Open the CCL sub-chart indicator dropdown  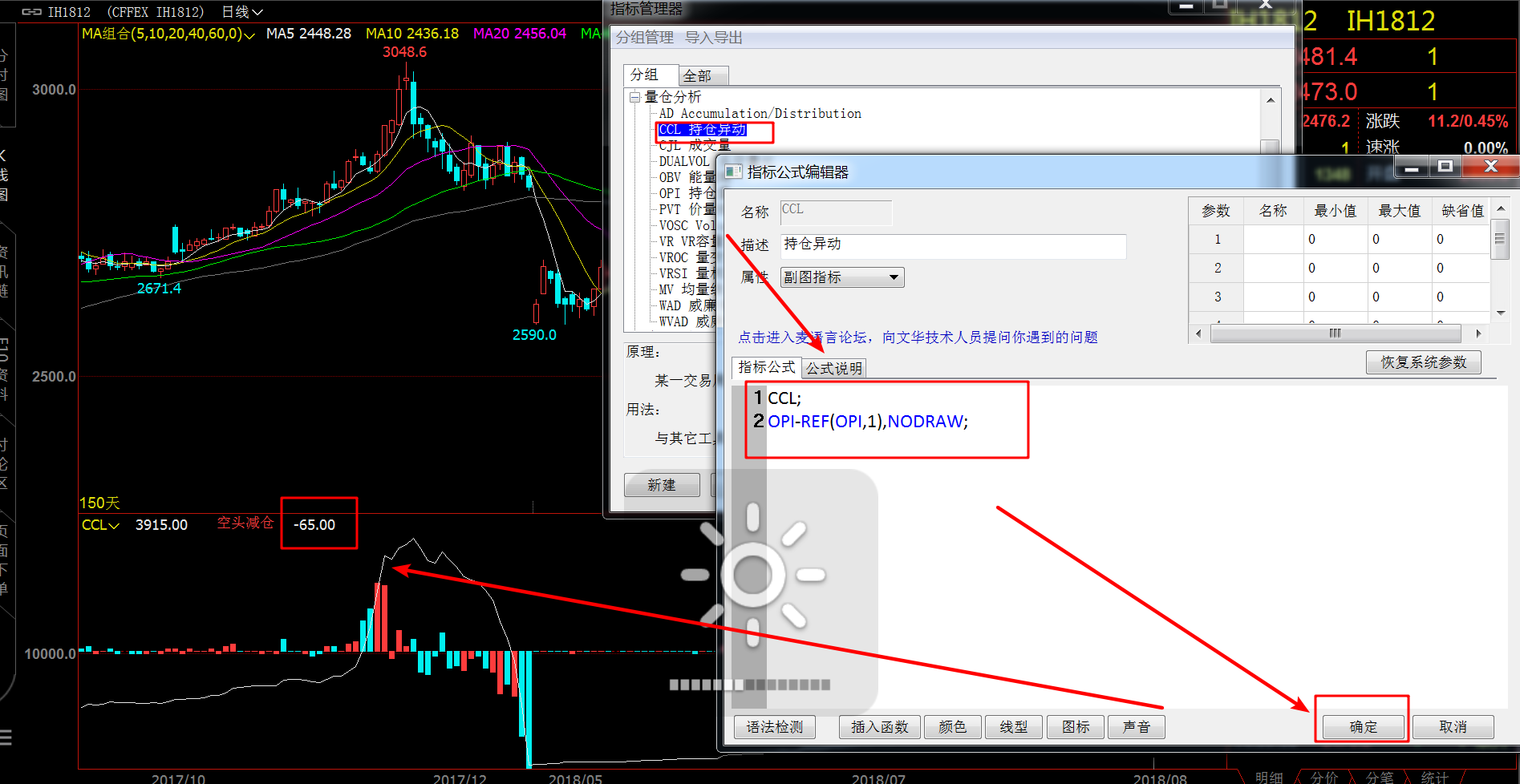100,525
